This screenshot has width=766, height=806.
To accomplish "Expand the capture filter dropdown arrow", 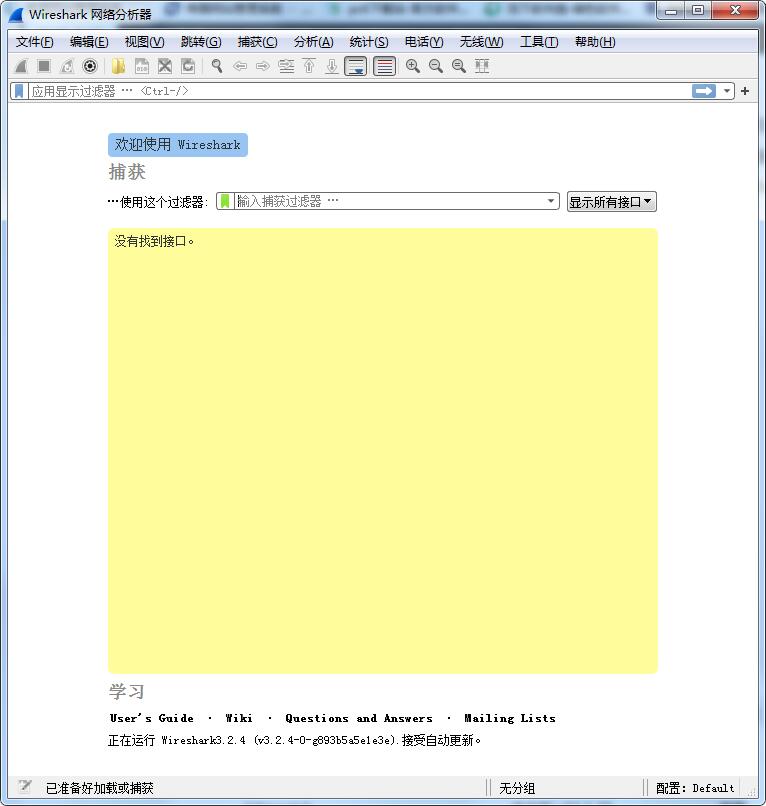I will coord(551,201).
